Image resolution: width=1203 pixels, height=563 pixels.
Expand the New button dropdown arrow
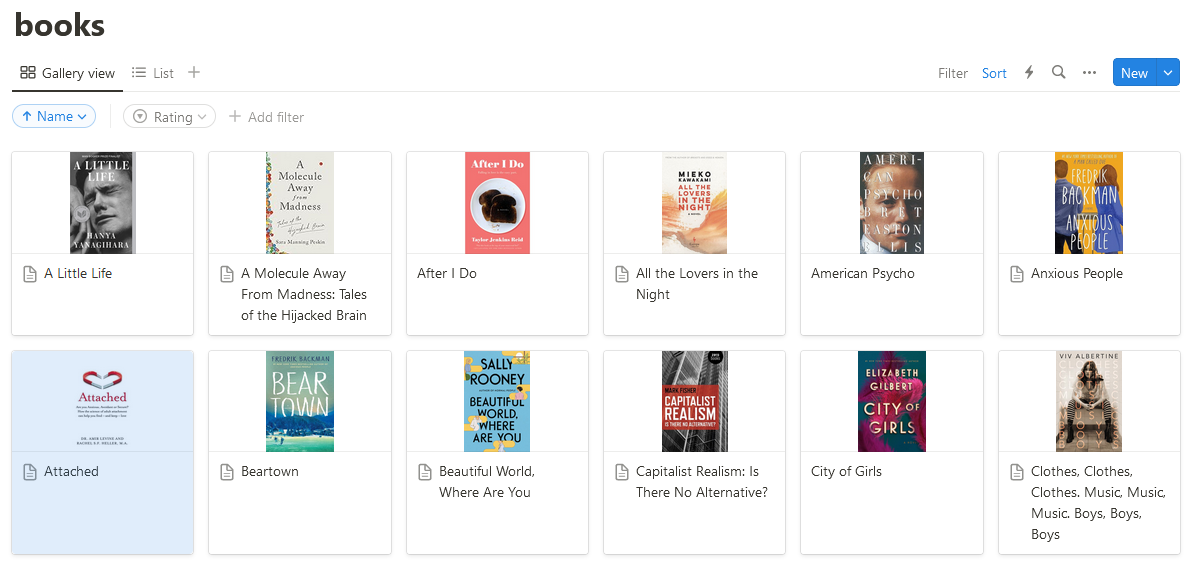[1169, 73]
